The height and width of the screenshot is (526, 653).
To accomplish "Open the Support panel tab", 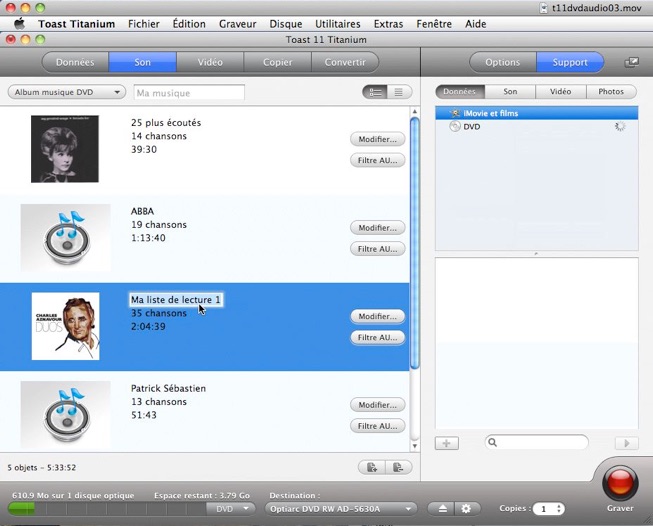I will click(570, 62).
